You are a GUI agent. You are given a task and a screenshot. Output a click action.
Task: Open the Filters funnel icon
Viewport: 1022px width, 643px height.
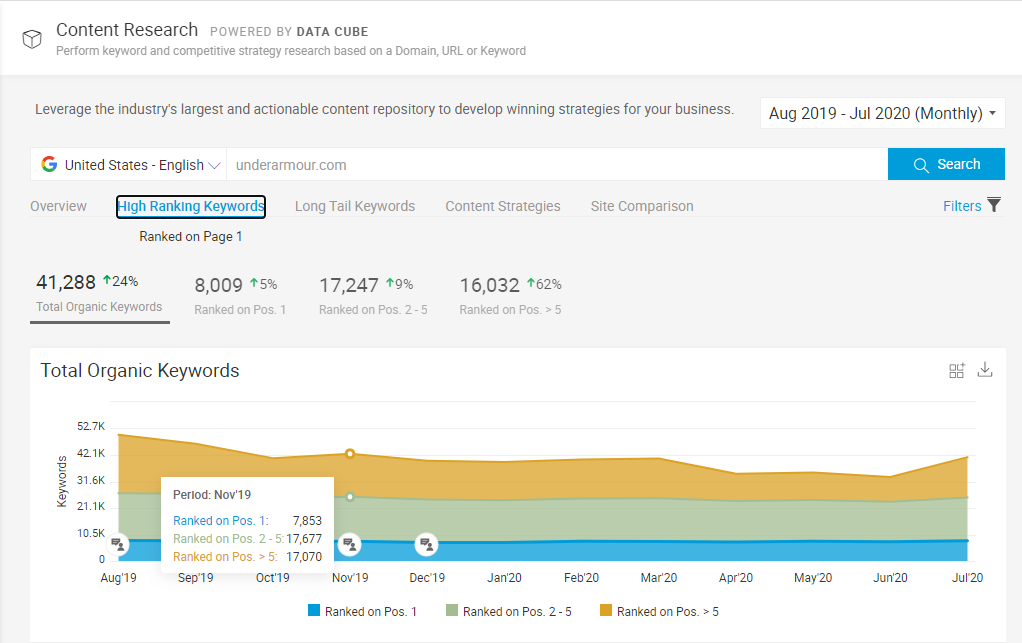[993, 205]
